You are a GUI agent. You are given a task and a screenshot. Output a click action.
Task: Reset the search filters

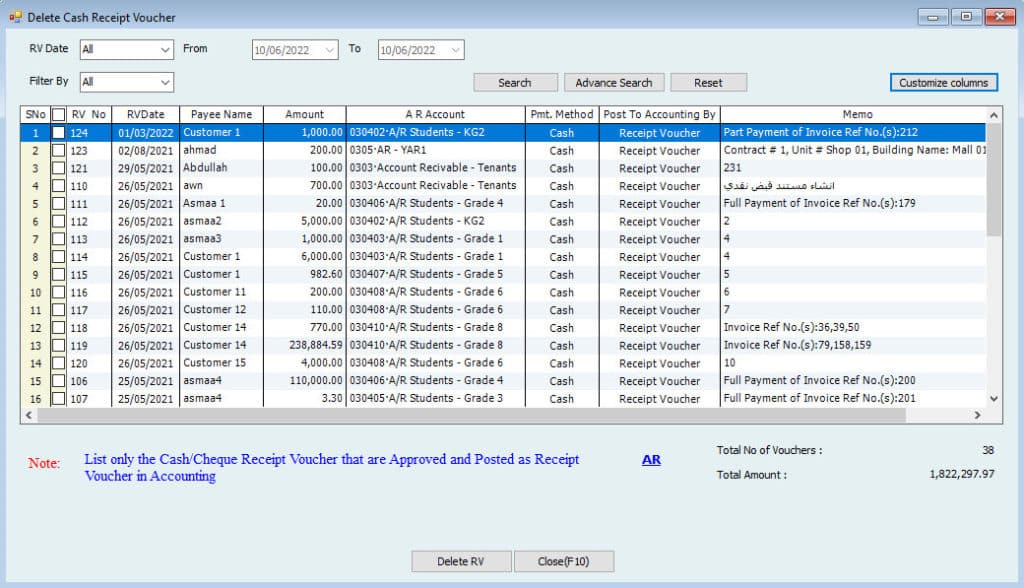coord(708,83)
